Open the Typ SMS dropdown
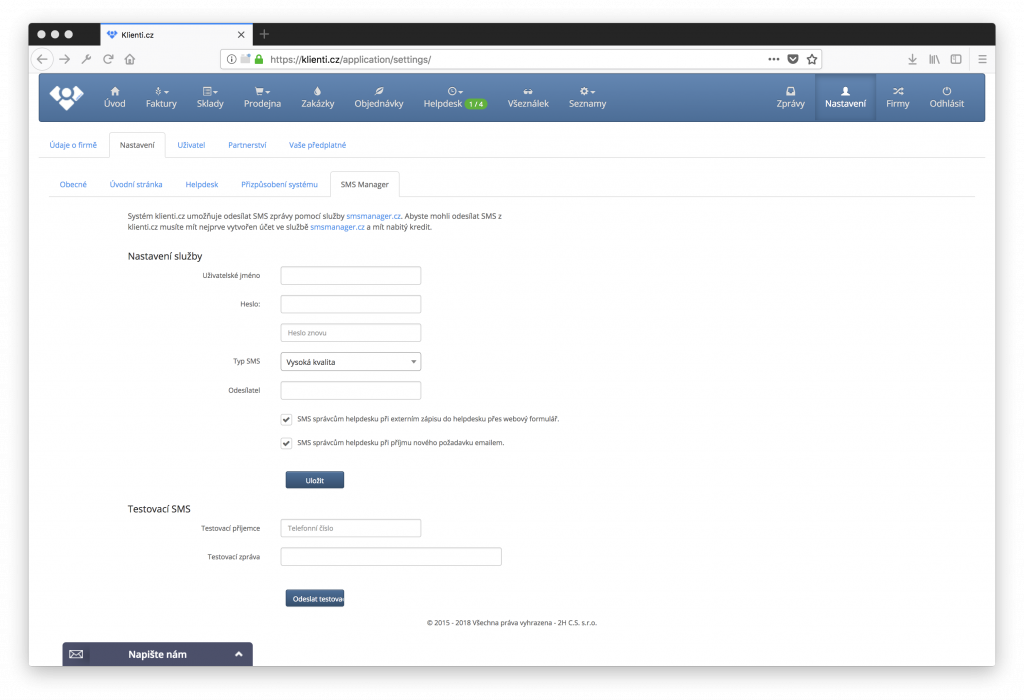1024x700 pixels. click(x=350, y=362)
